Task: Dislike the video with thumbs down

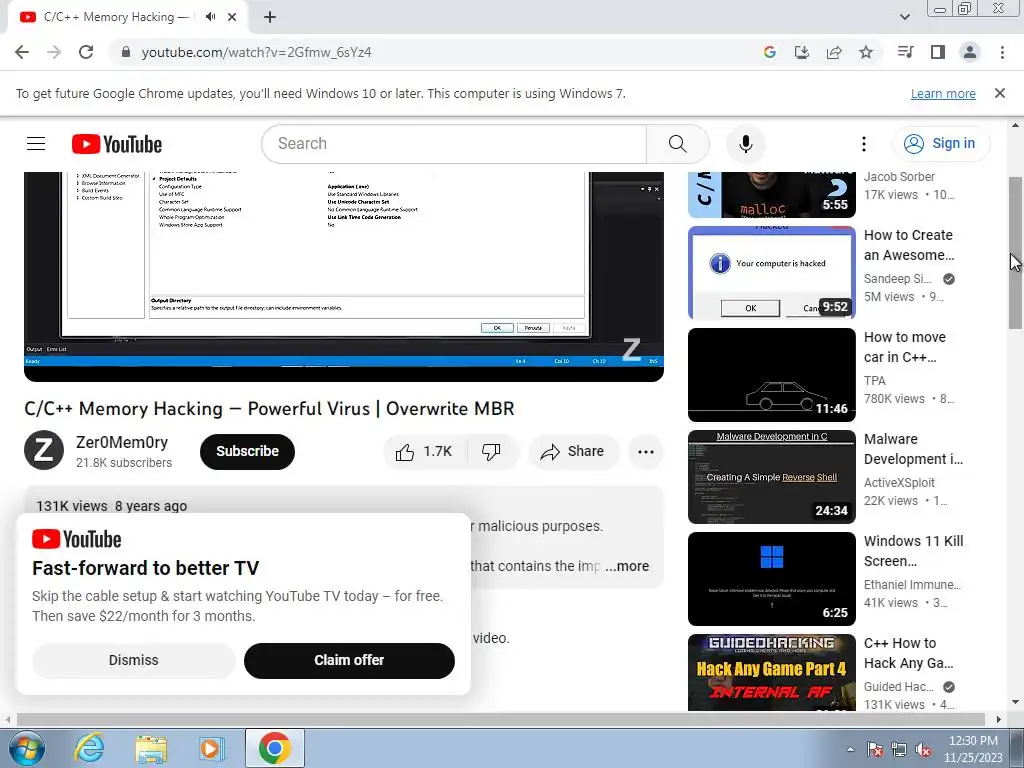Action: (x=492, y=451)
